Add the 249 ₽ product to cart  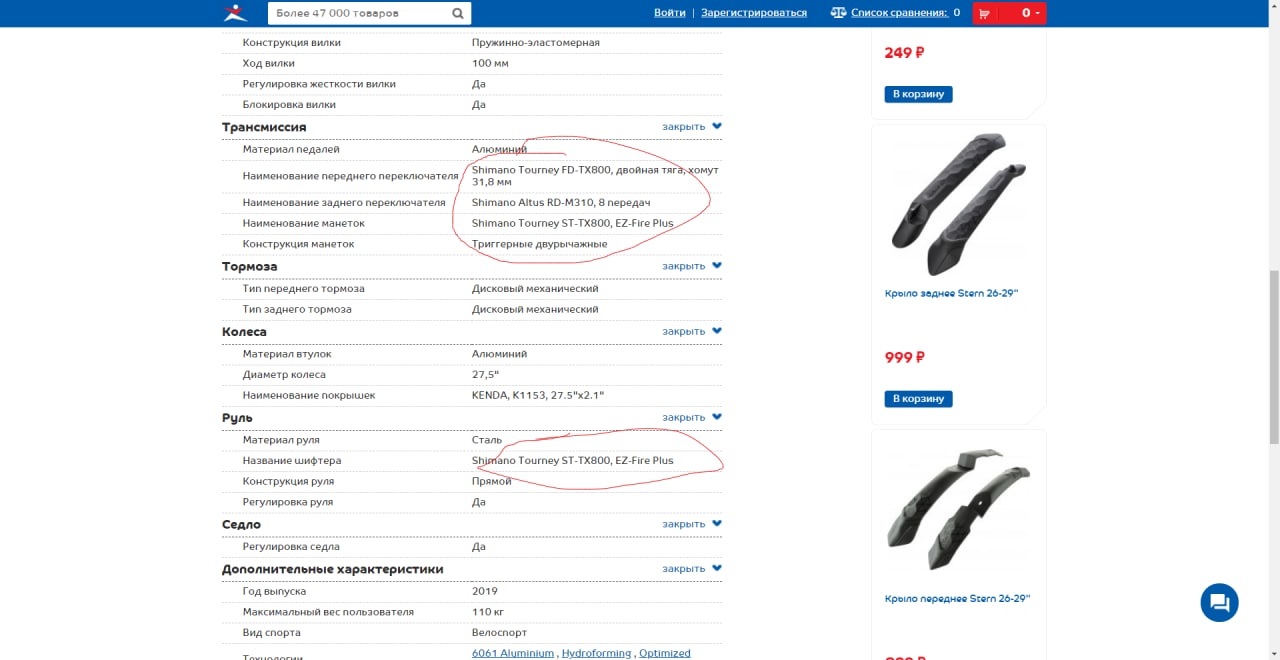point(918,94)
